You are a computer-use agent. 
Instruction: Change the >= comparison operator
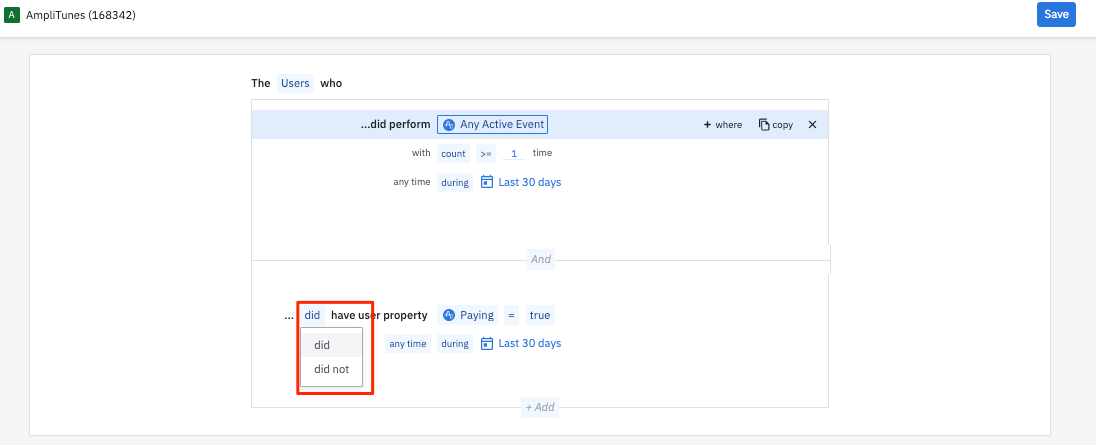485,154
